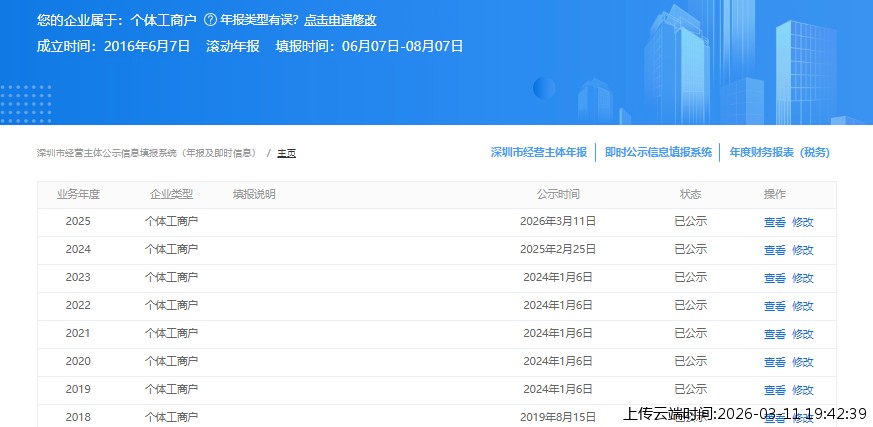View the 2020 annual report
The width and height of the screenshot is (873, 427).
point(774,362)
